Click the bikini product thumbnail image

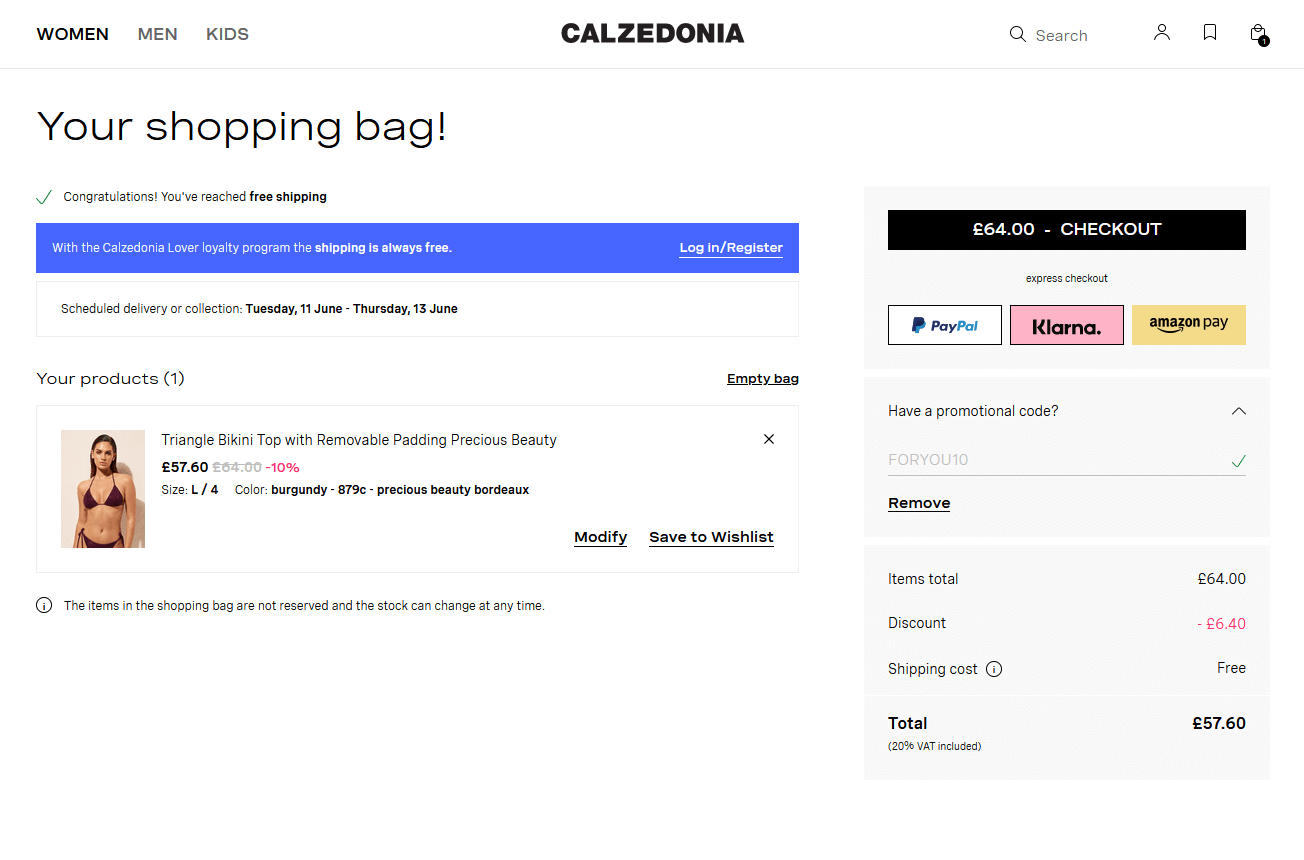pos(103,489)
